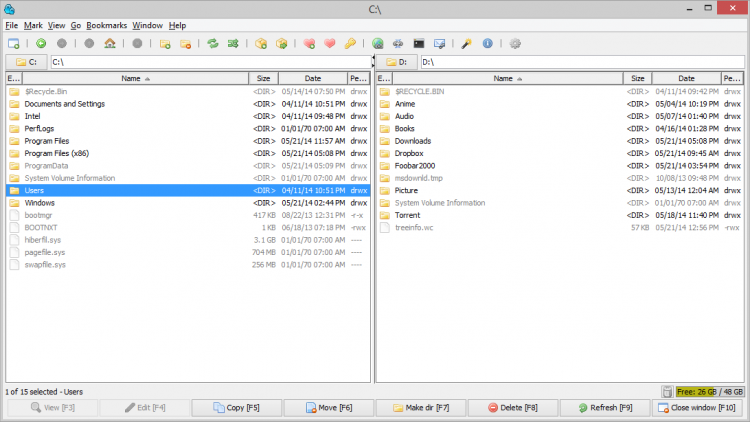
Task: Edit bookmarks with the plain heart icon
Action: click(x=330, y=44)
